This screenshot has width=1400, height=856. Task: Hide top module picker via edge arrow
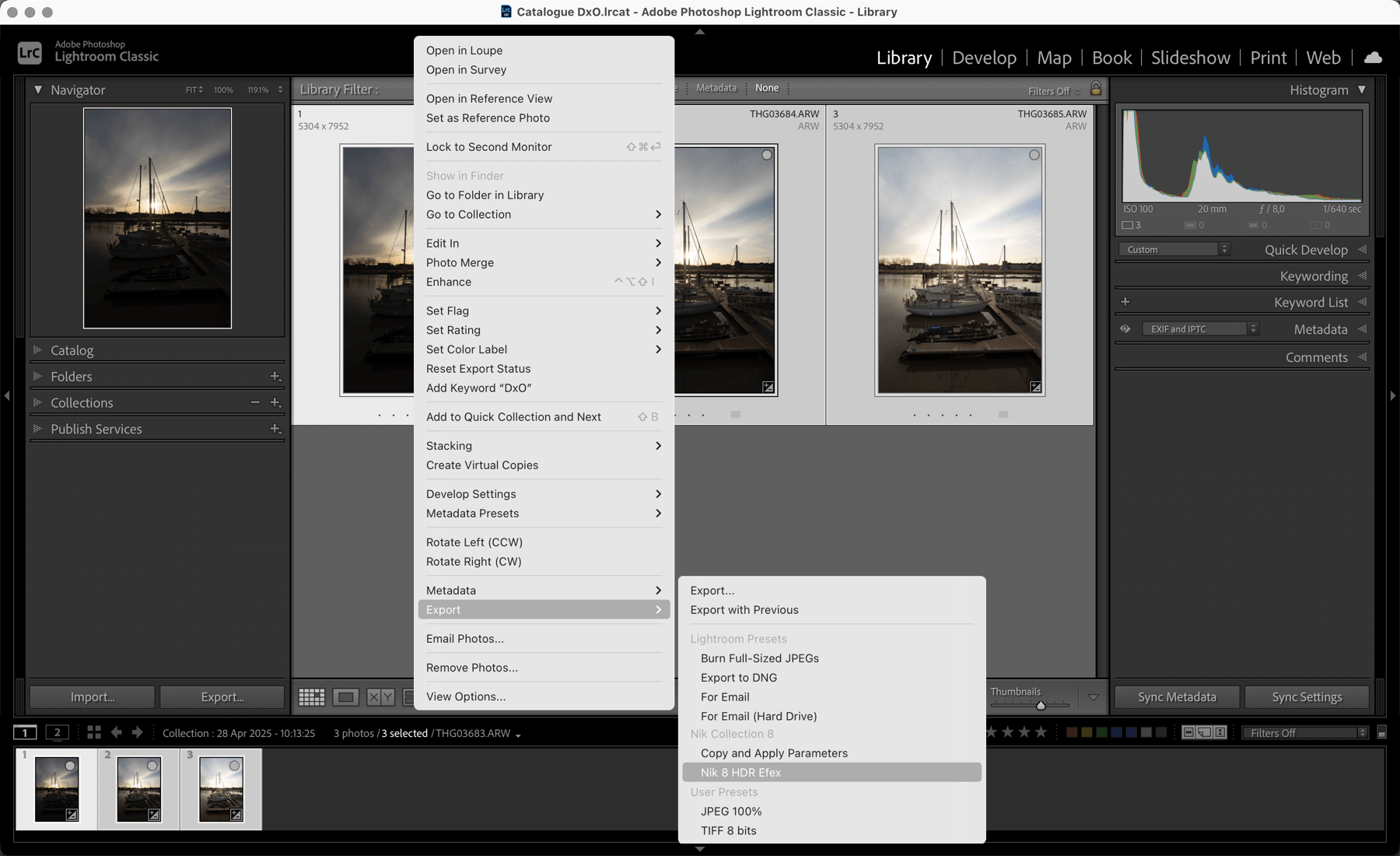point(700,32)
